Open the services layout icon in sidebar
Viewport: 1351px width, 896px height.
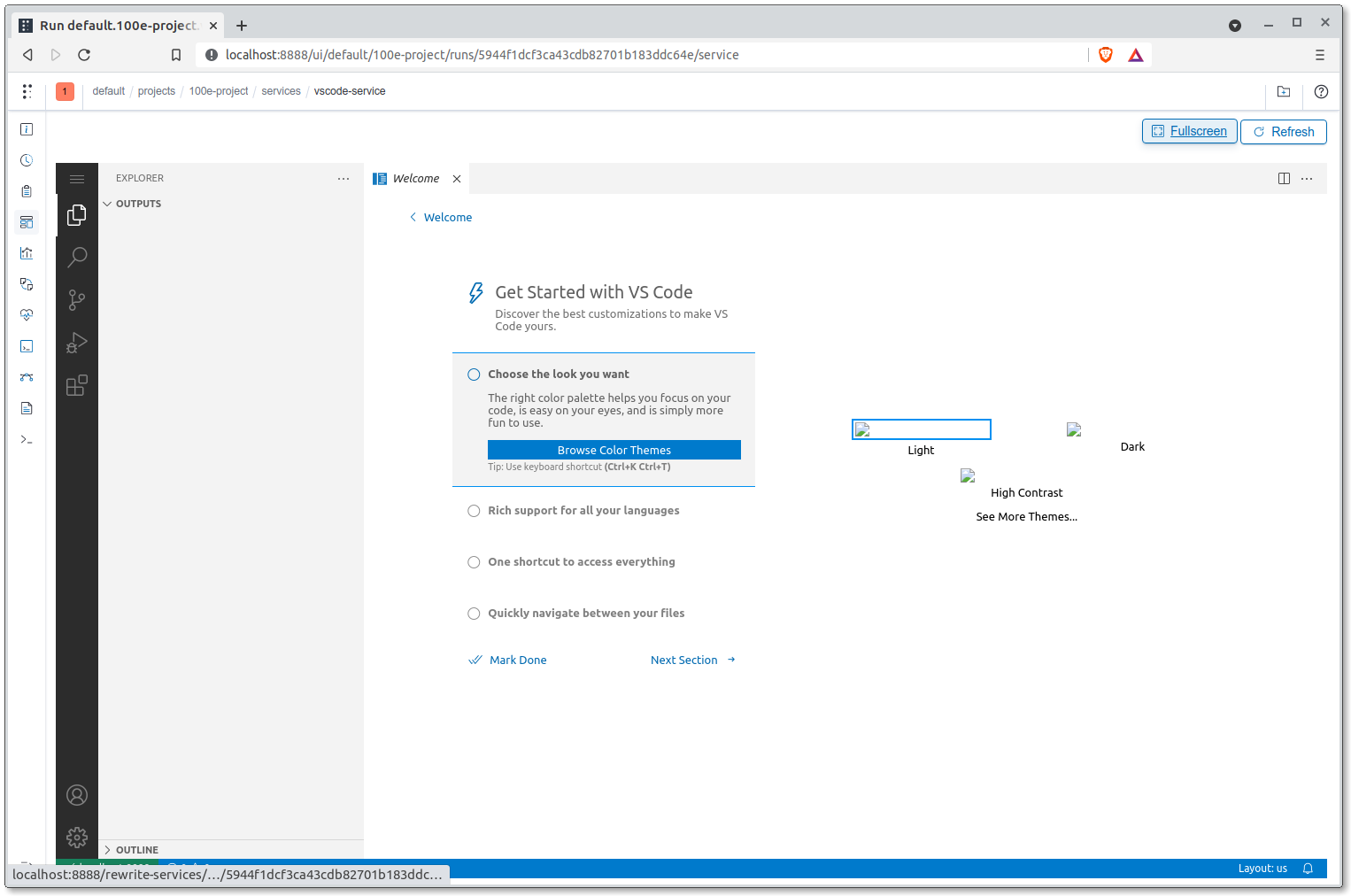[27, 222]
